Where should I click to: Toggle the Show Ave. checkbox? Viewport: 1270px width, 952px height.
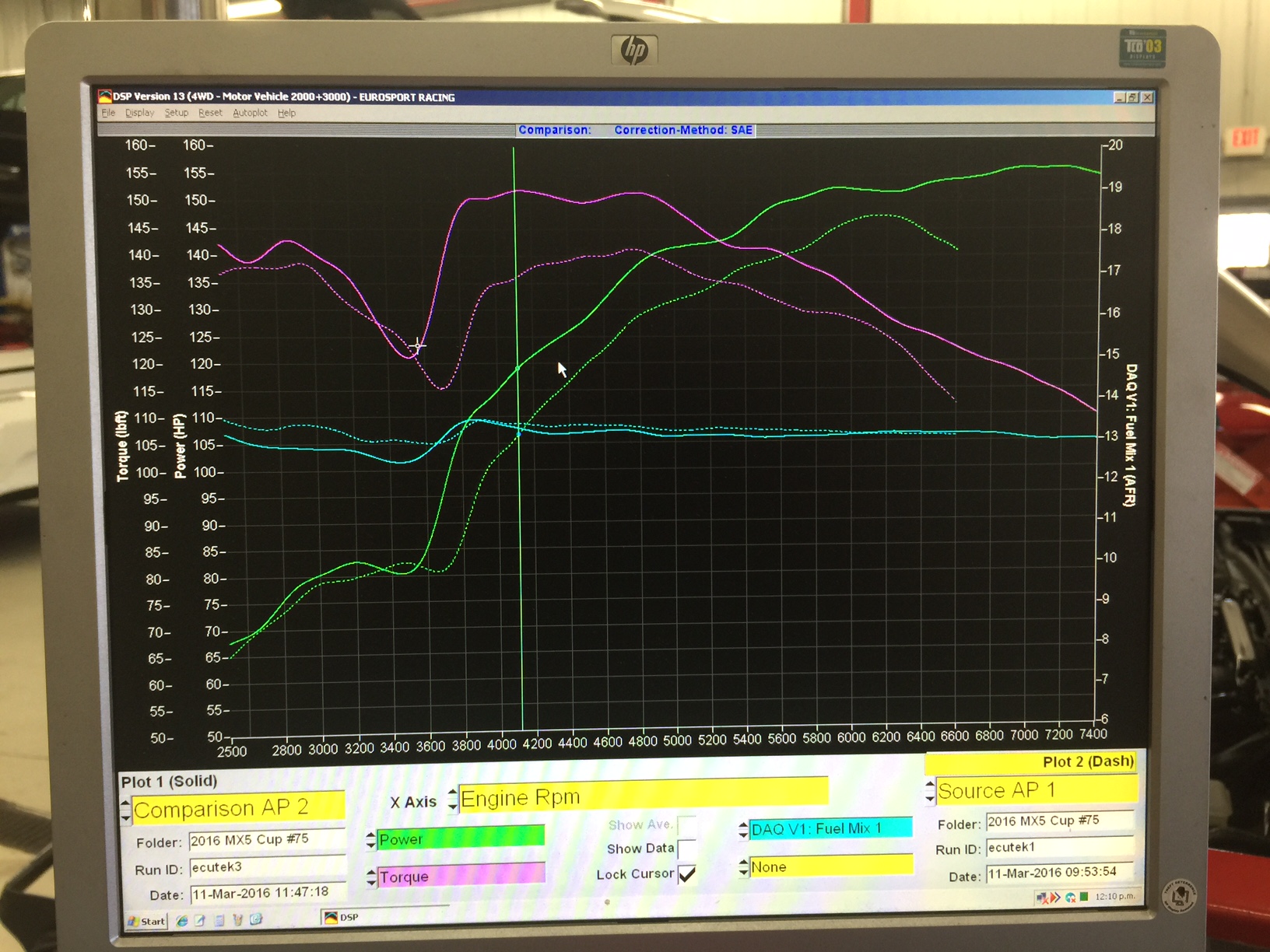[686, 824]
